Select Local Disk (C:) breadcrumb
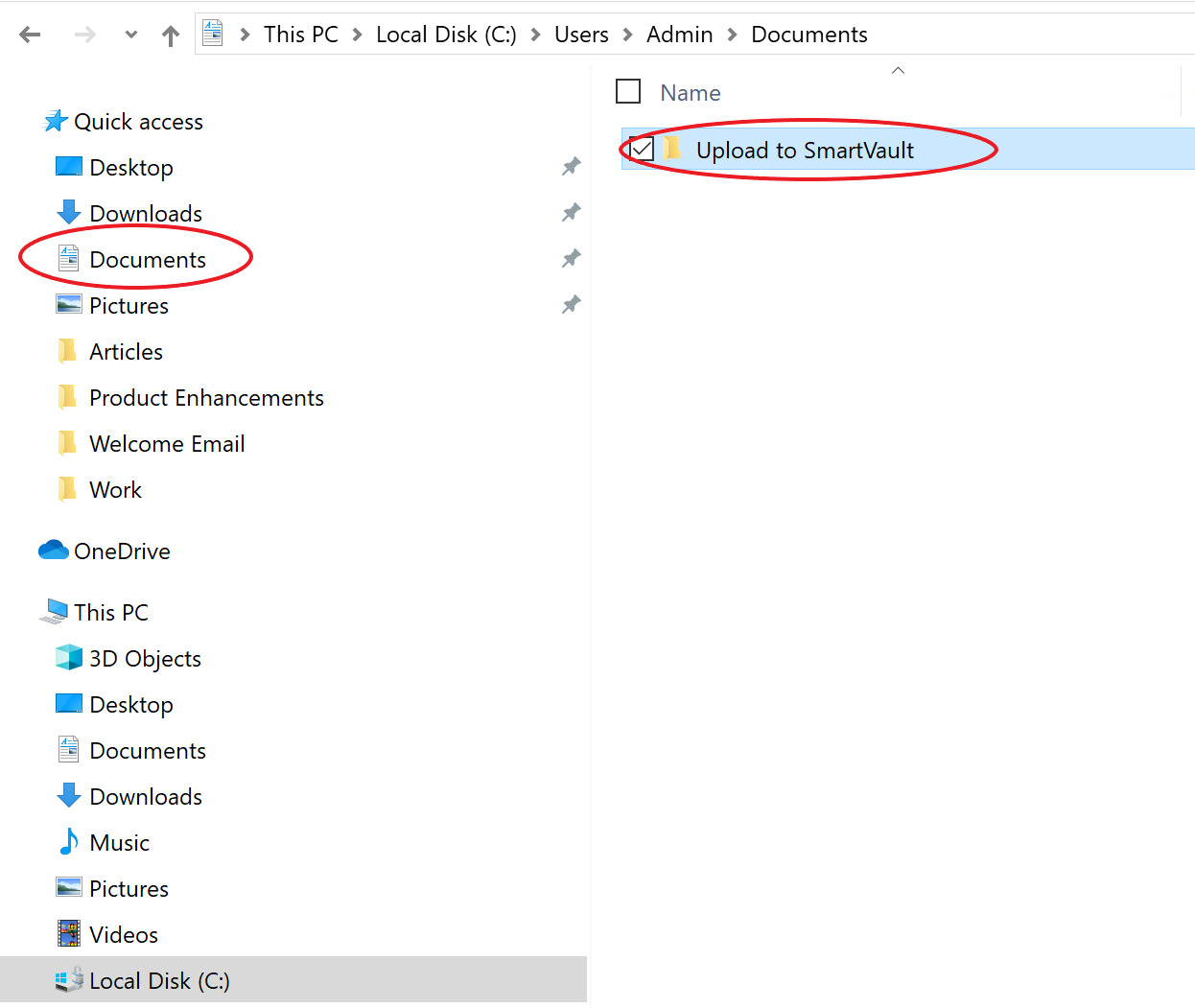This screenshot has height=1008, width=1195. coord(446,35)
